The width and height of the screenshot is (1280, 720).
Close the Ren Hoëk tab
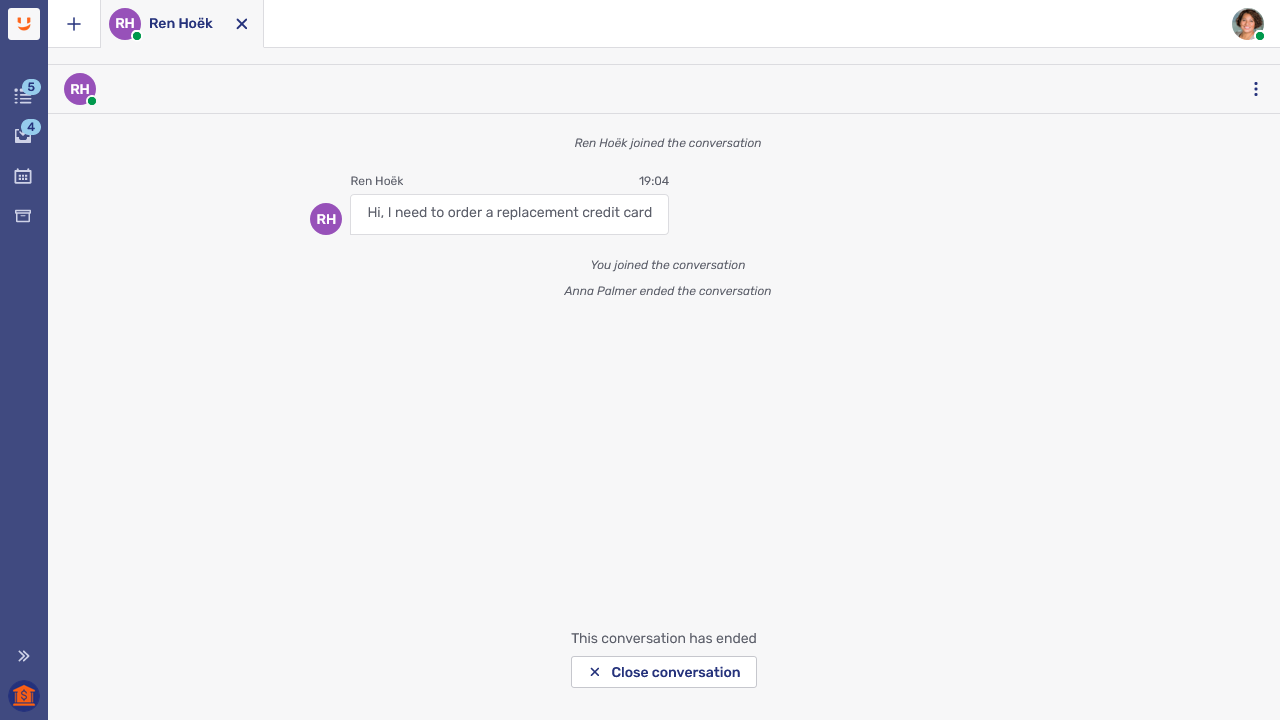click(242, 24)
